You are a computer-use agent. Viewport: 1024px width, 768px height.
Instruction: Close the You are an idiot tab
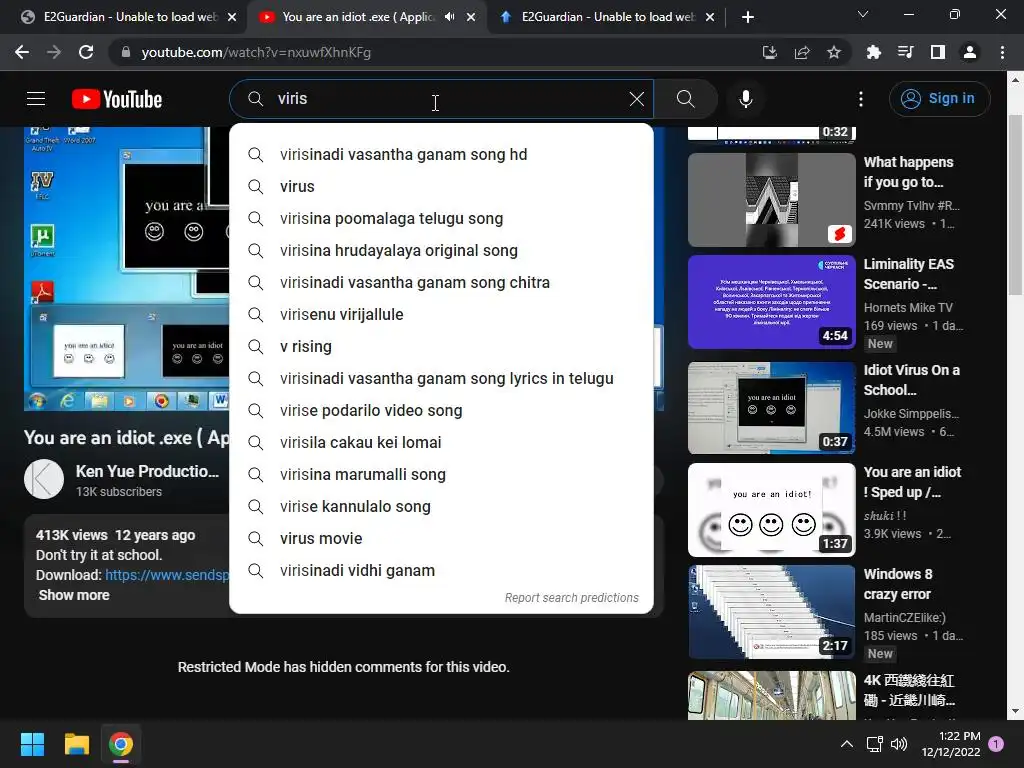click(471, 17)
